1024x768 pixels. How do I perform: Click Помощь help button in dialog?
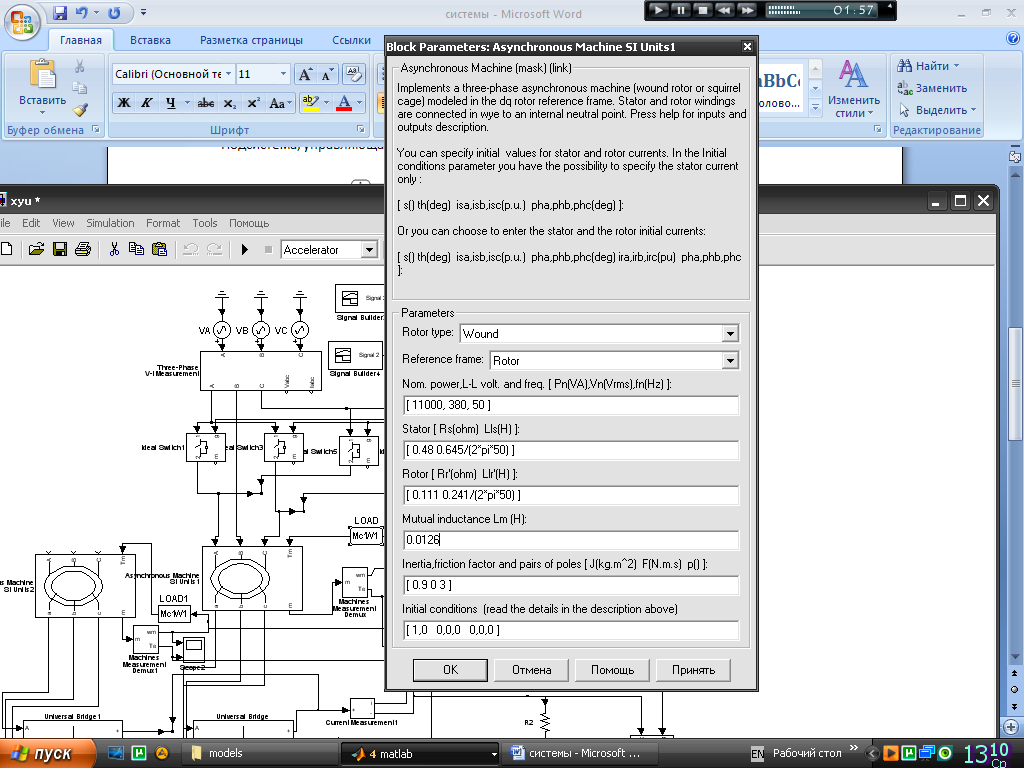[x=612, y=670]
